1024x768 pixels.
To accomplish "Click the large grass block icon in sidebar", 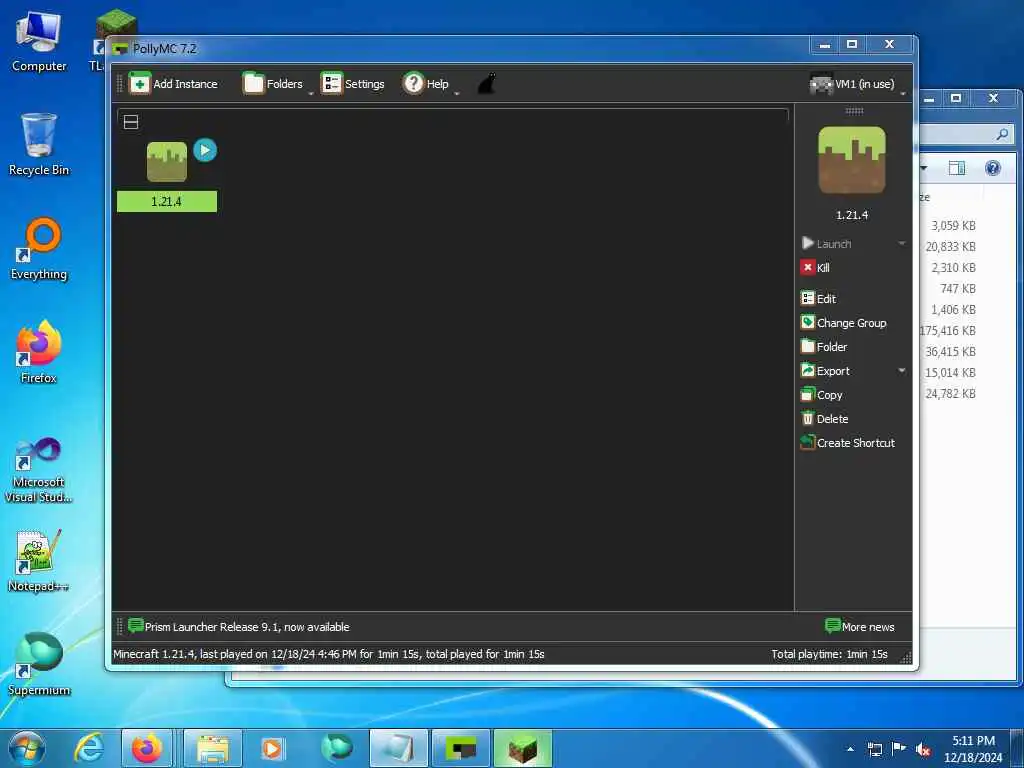I will tap(852, 160).
